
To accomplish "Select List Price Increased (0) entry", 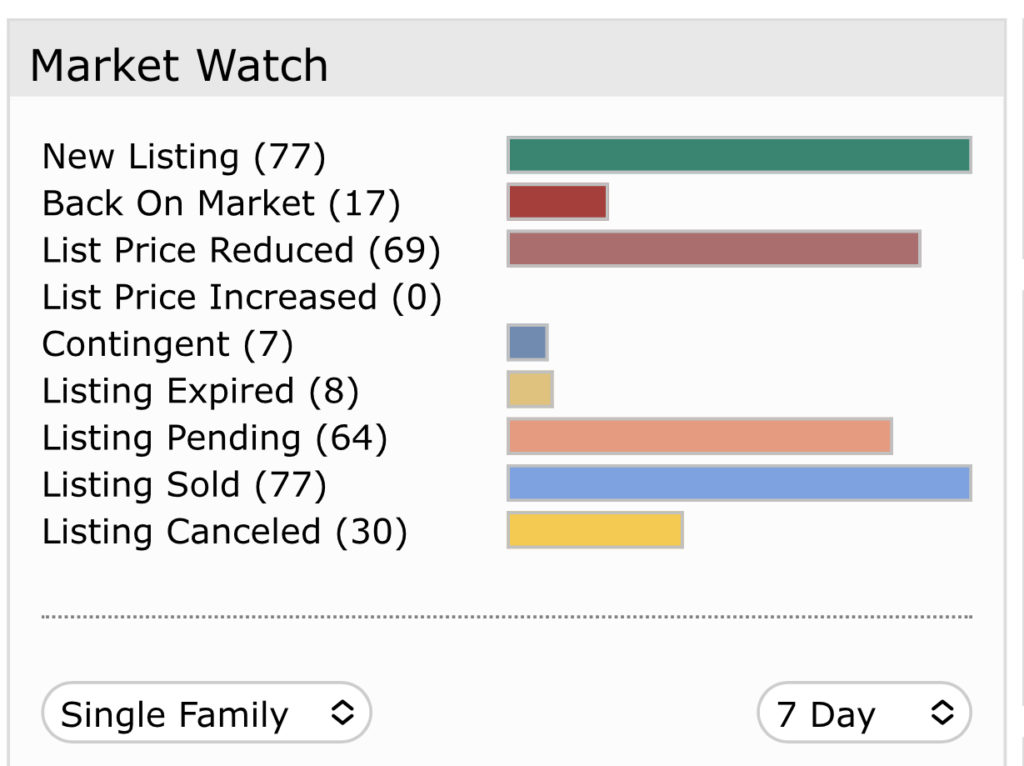I will (242, 297).
